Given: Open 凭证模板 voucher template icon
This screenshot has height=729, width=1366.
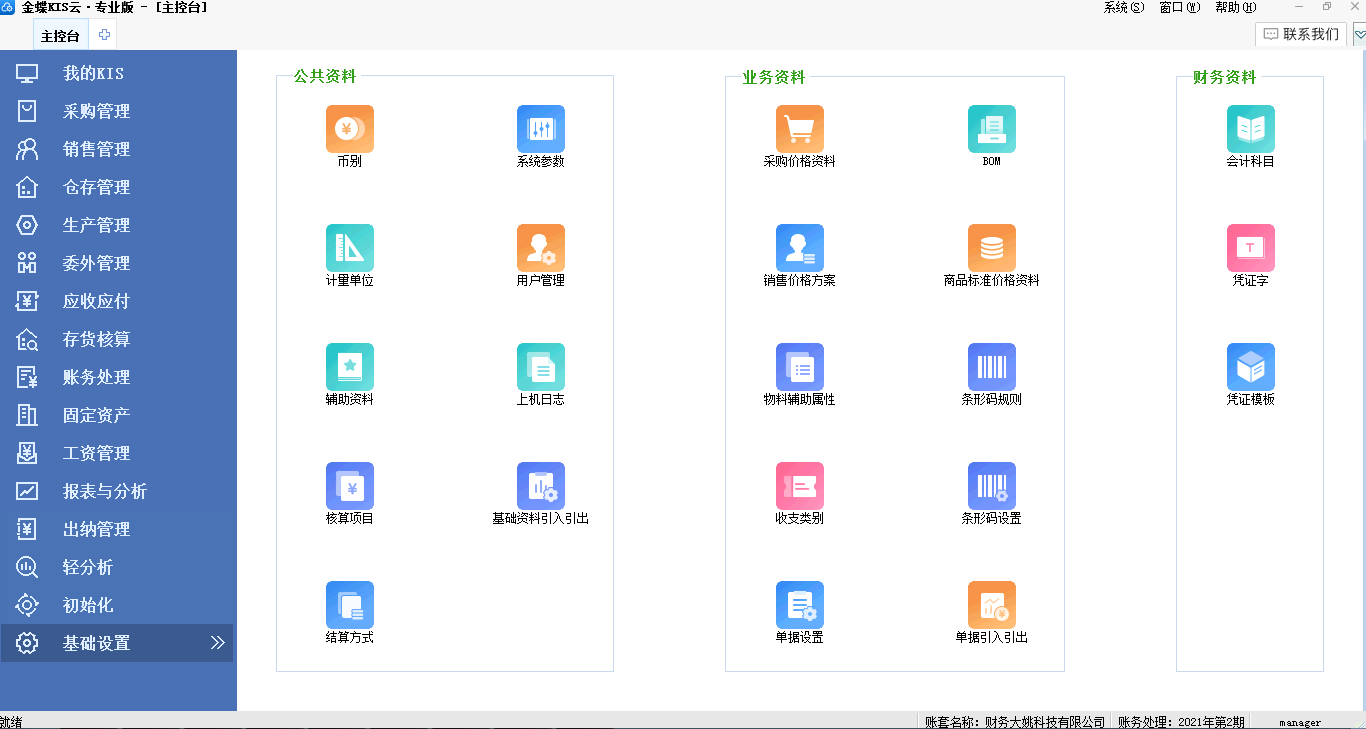Looking at the screenshot, I should tap(1251, 367).
